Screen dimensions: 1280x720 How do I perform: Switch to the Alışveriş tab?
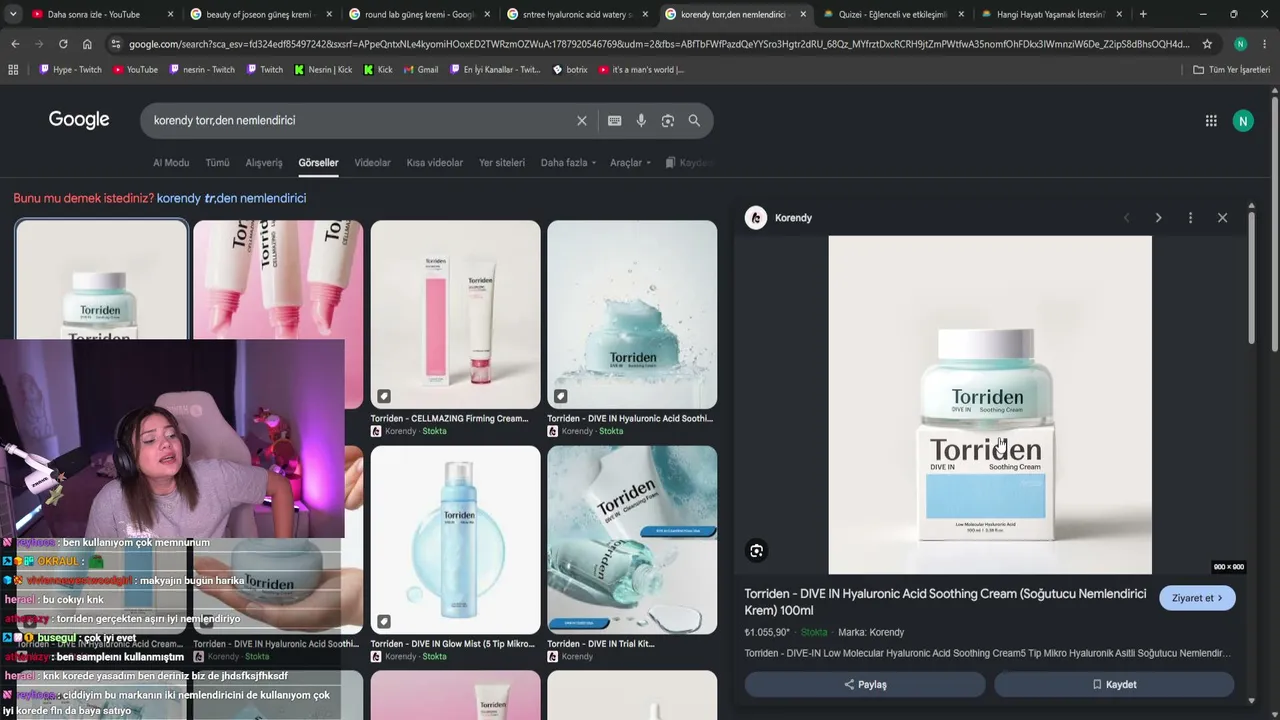tap(264, 163)
